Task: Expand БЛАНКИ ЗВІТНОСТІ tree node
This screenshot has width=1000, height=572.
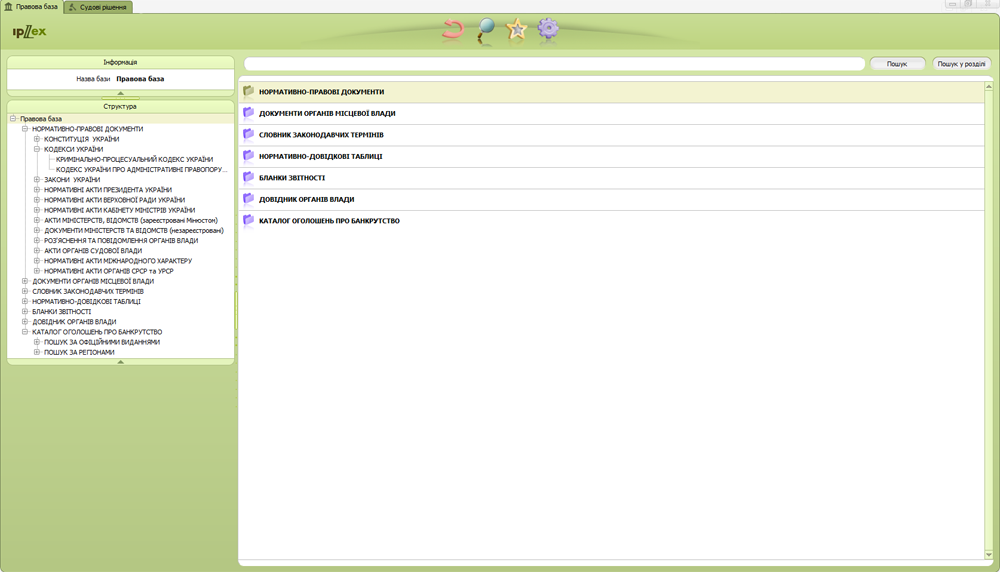Action: pos(25,312)
